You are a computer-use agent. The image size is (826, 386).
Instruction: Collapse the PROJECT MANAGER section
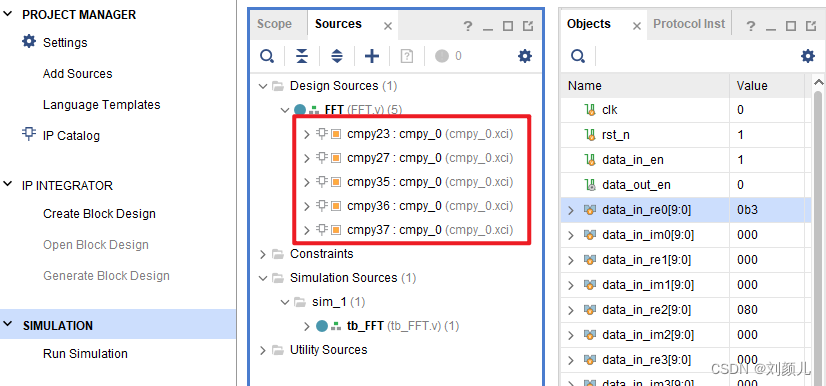[8, 14]
